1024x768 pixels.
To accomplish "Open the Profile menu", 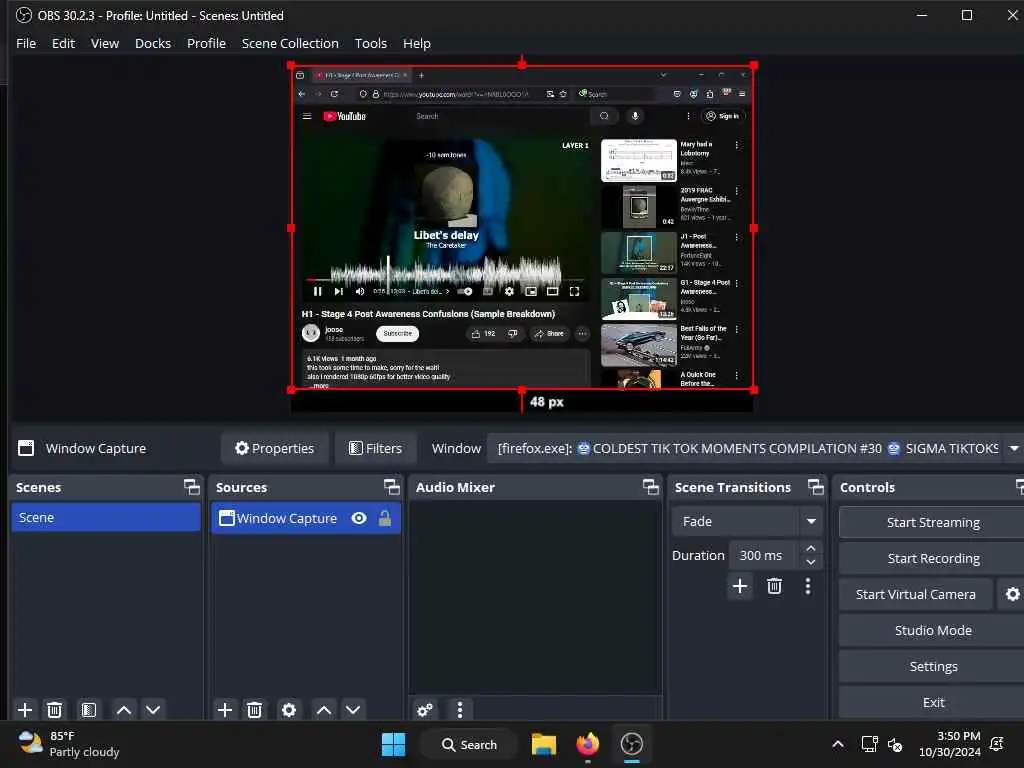I will [x=206, y=43].
